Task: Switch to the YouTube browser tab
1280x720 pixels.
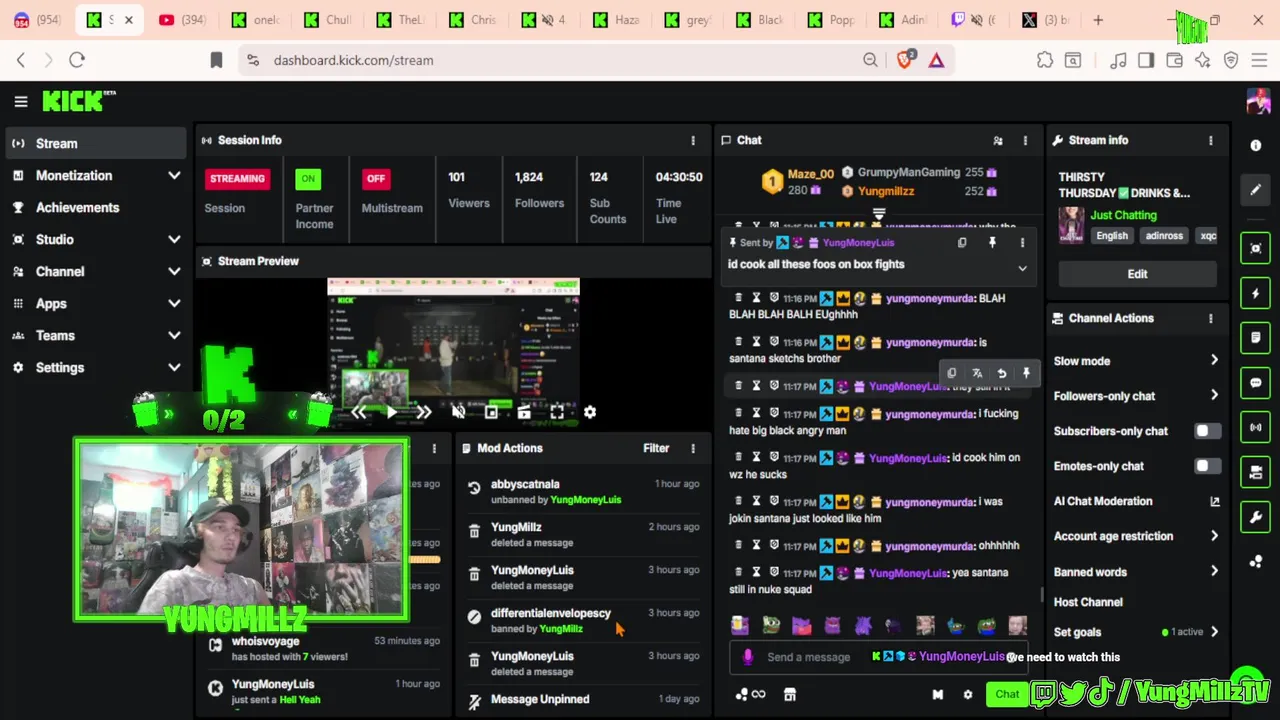Action: click(181, 20)
